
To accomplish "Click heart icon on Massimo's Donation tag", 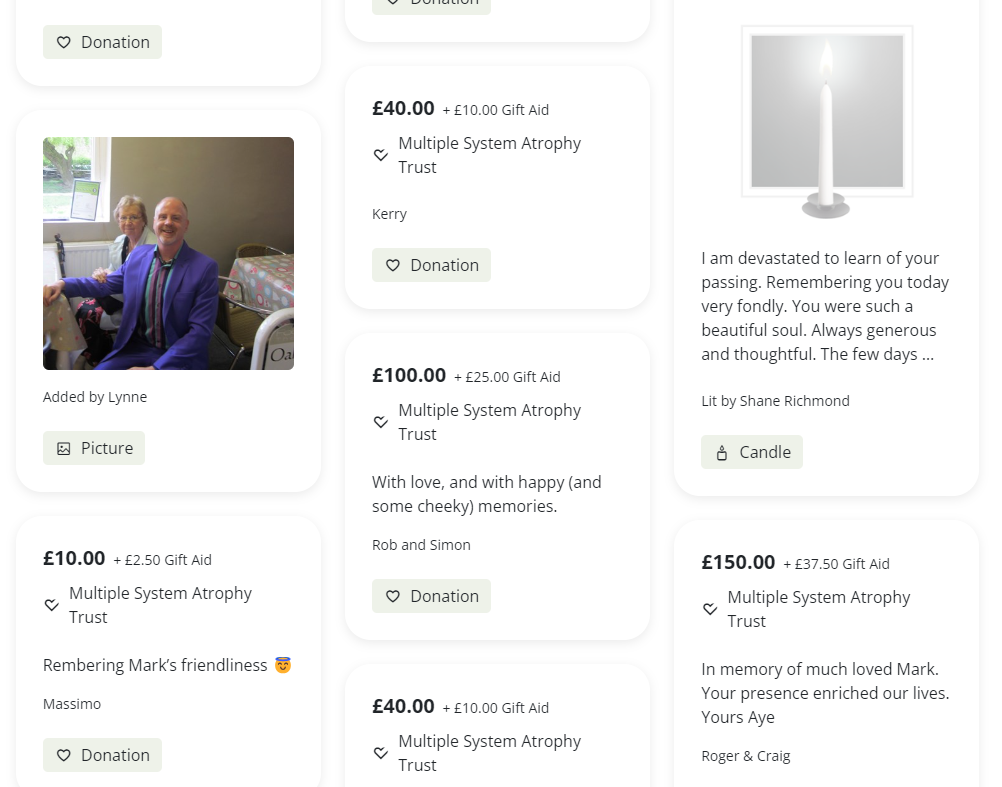I will pos(64,755).
